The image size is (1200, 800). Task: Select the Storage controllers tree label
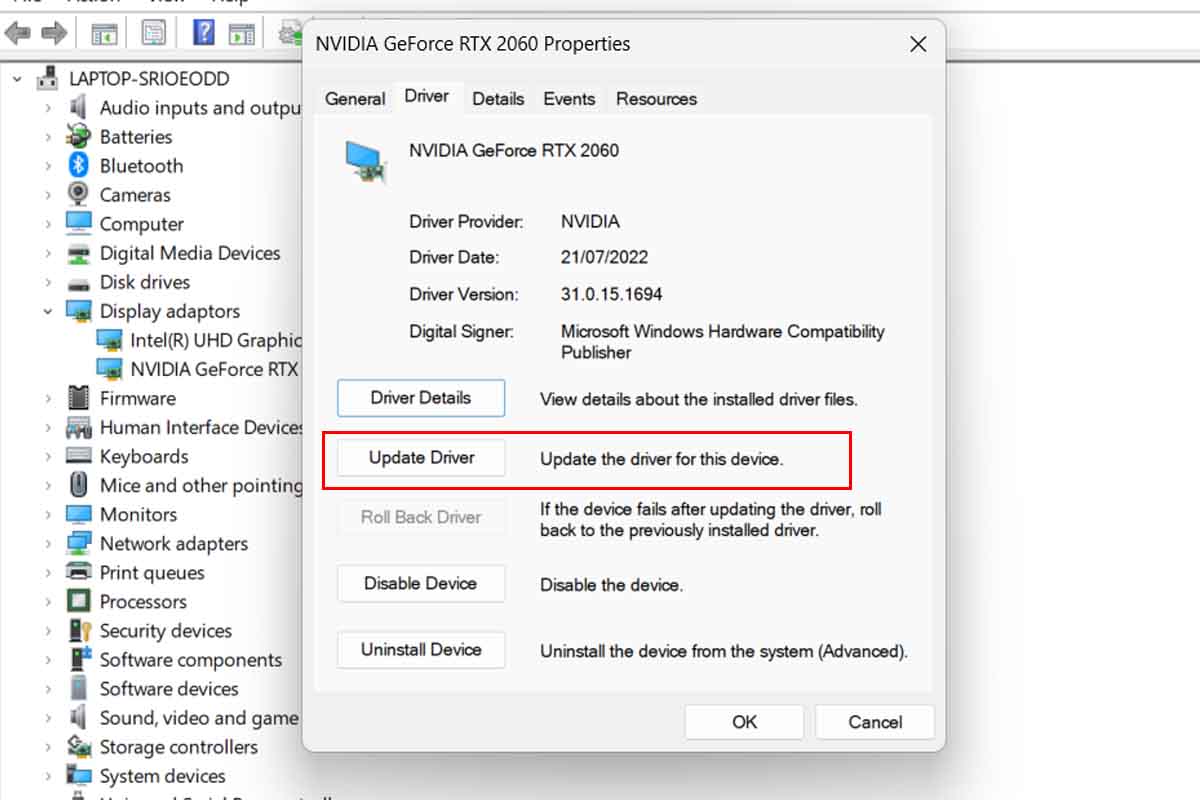click(178, 747)
